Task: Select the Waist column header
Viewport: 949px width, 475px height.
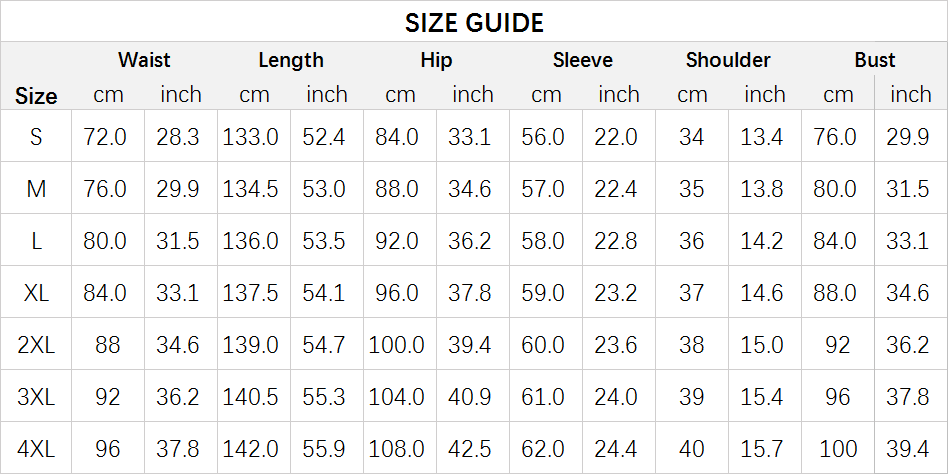Action: click(144, 60)
